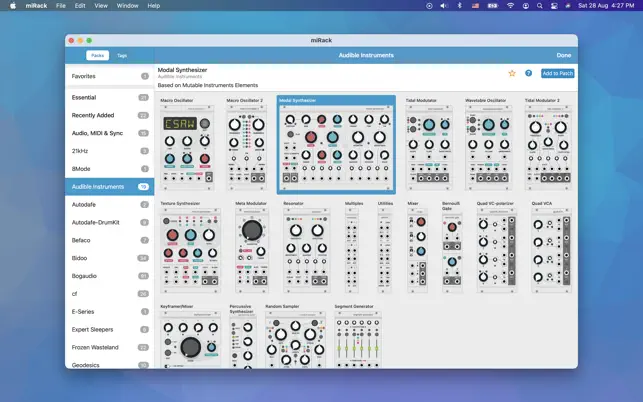Screen dimensions: 643x402
Task: Click the Bluetooth menu bar icon
Action: (x=460, y=6)
